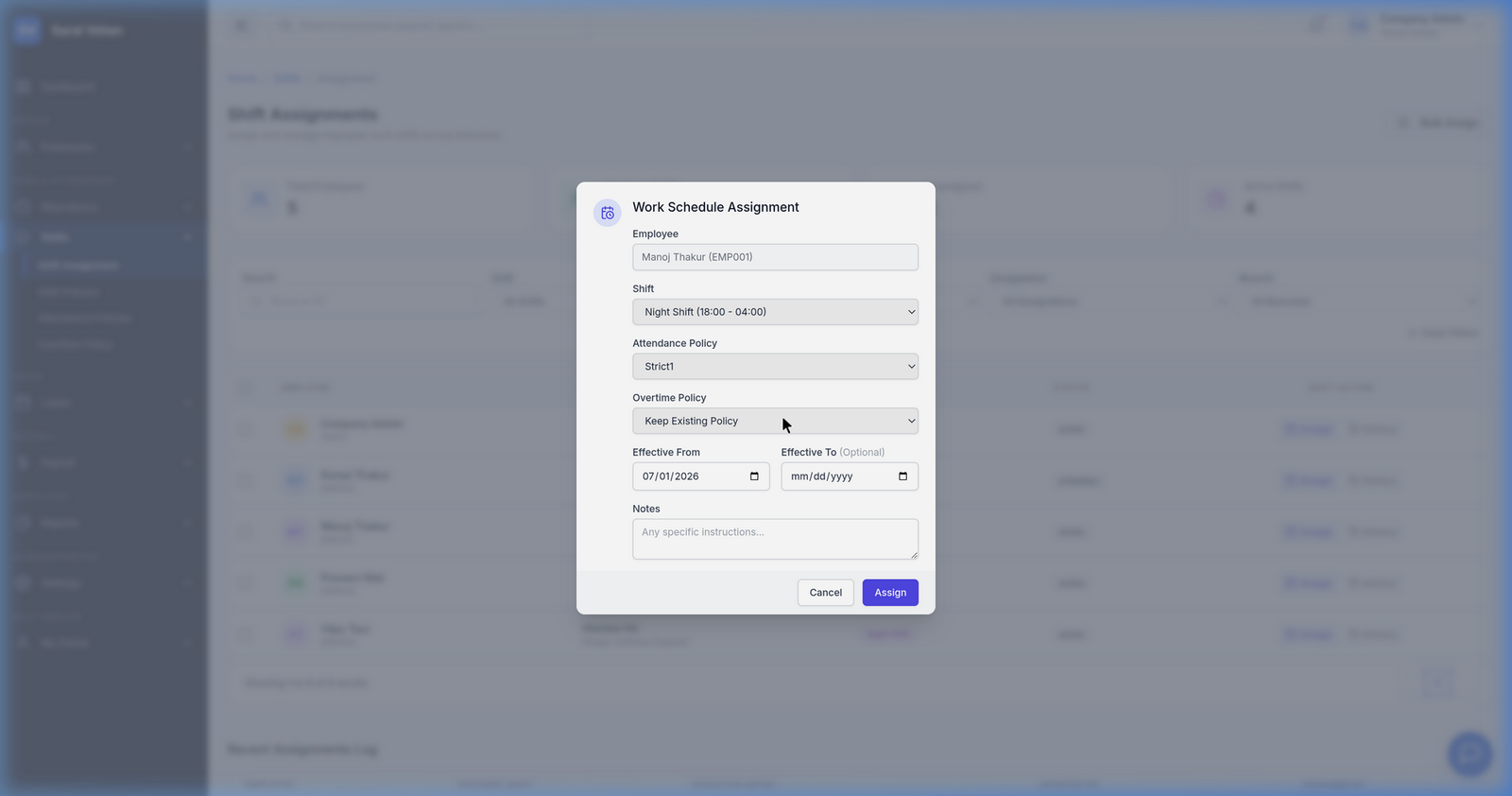Viewport: 1512px width, 796px height.
Task: Click the Effective From date value 07/01/2026
Action: (671, 476)
